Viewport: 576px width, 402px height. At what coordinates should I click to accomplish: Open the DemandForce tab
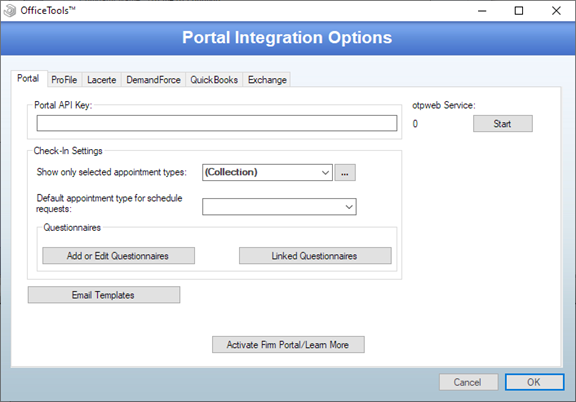pyautogui.click(x=154, y=80)
